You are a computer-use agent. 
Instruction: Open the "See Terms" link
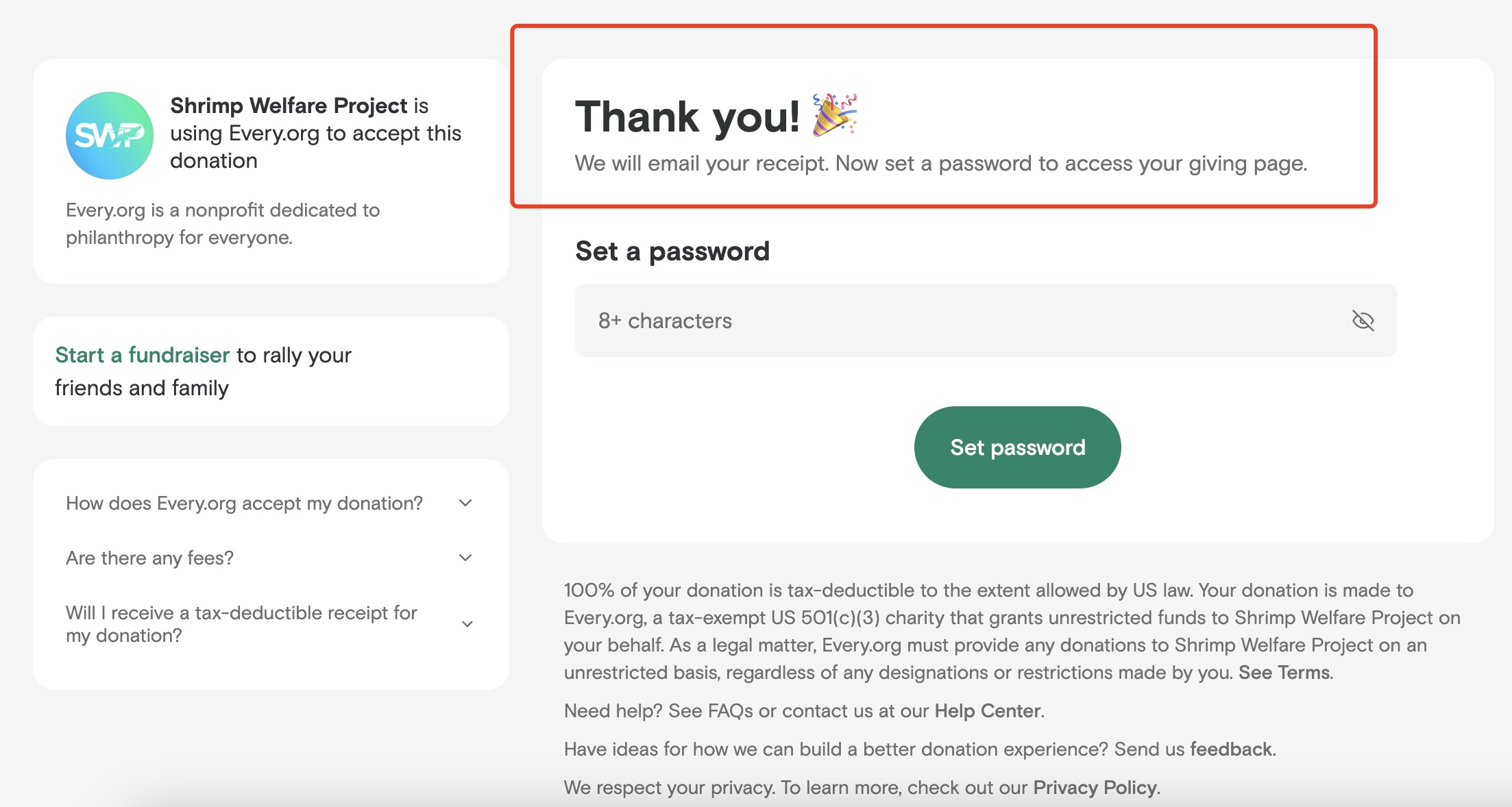coord(1284,673)
